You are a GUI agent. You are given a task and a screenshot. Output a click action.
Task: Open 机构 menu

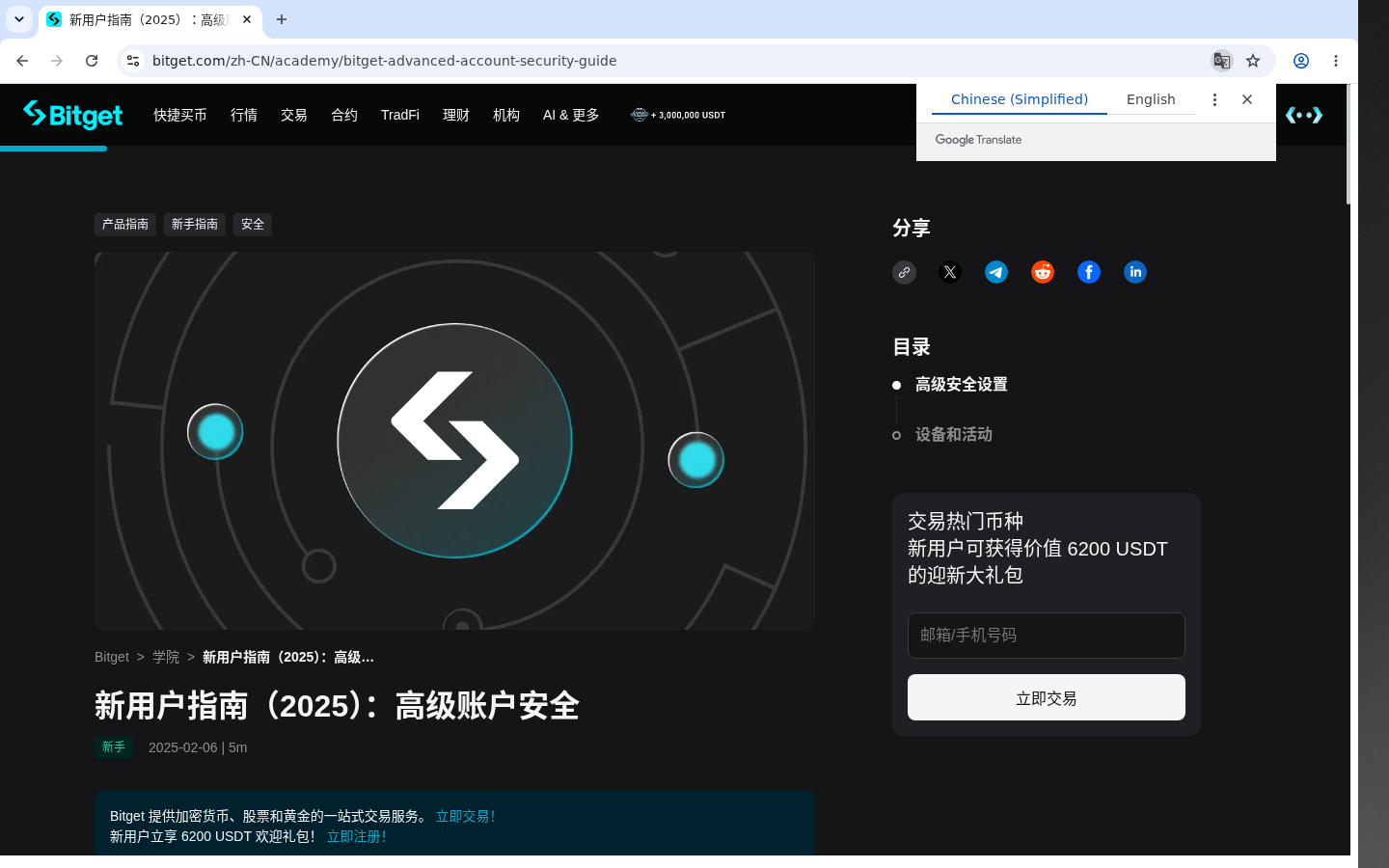click(506, 115)
